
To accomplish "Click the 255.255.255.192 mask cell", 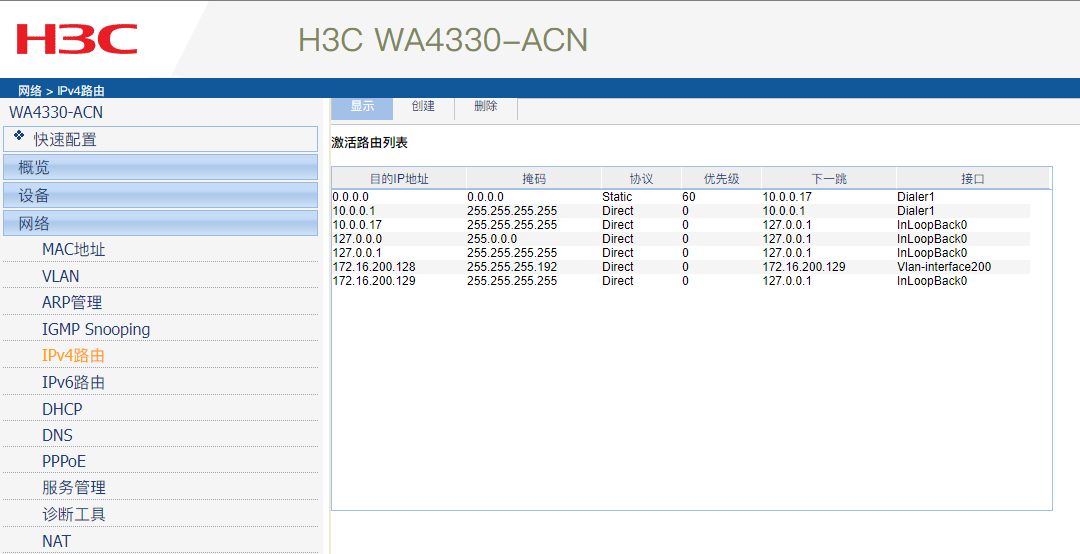I will click(x=512, y=267).
